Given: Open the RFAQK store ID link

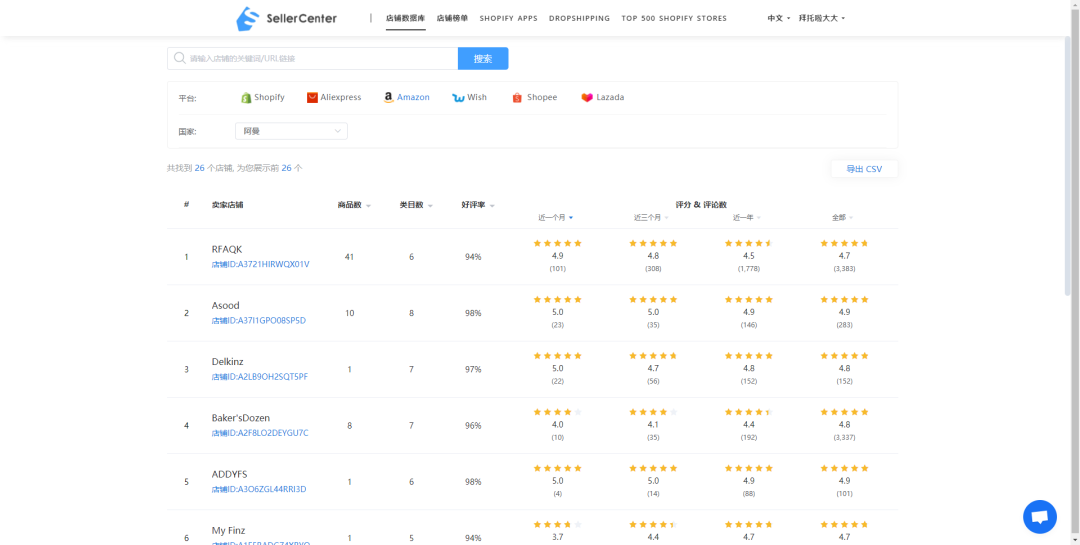Looking at the screenshot, I should [260, 265].
